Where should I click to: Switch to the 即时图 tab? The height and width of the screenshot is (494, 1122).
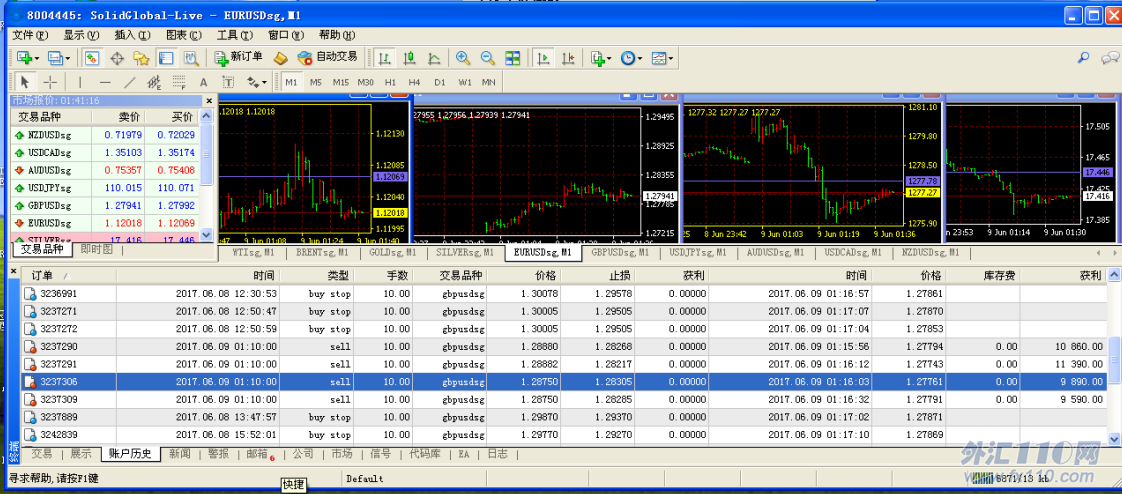[97, 249]
